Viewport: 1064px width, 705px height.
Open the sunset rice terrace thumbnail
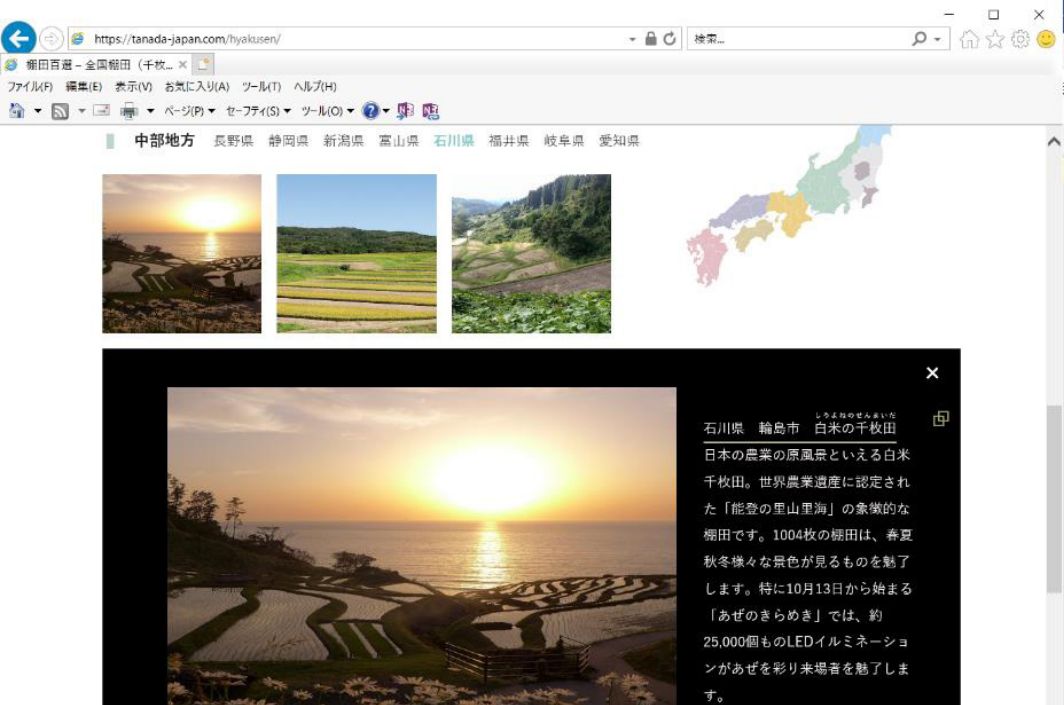(x=182, y=254)
